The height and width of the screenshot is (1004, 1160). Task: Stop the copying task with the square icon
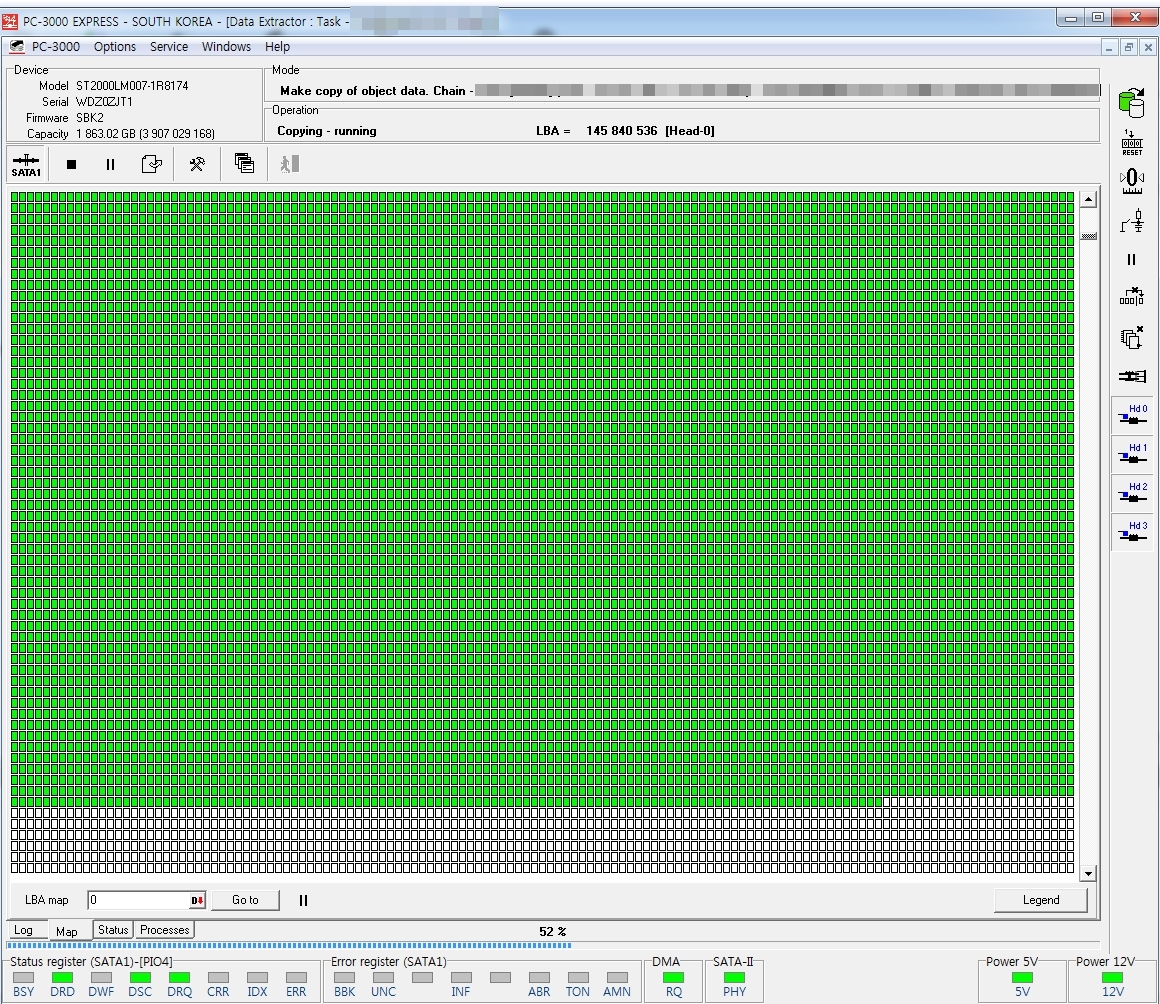pos(71,165)
